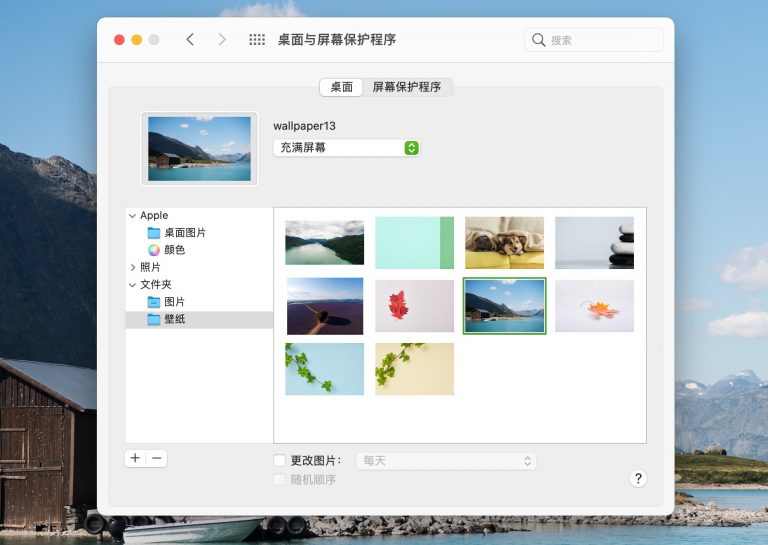Choose the mint green wallpaper thumbnail

pyautogui.click(x=414, y=243)
